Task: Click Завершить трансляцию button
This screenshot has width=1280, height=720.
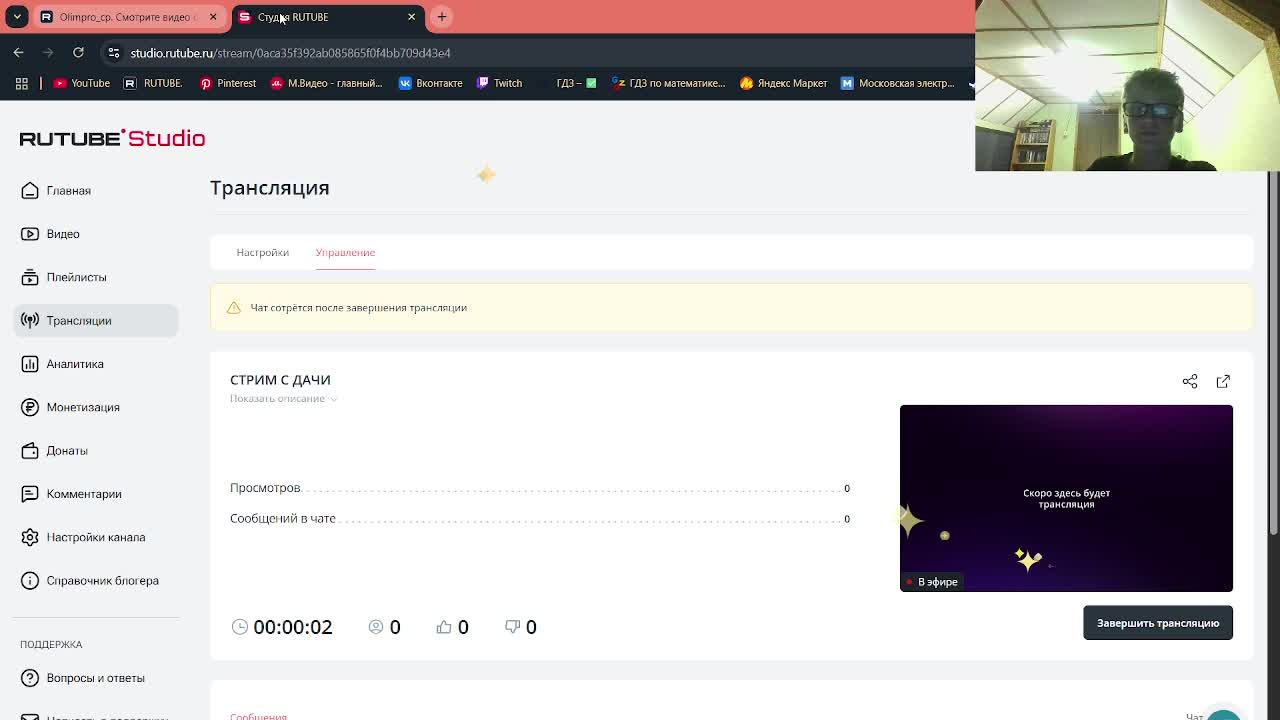Action: pyautogui.click(x=1158, y=623)
